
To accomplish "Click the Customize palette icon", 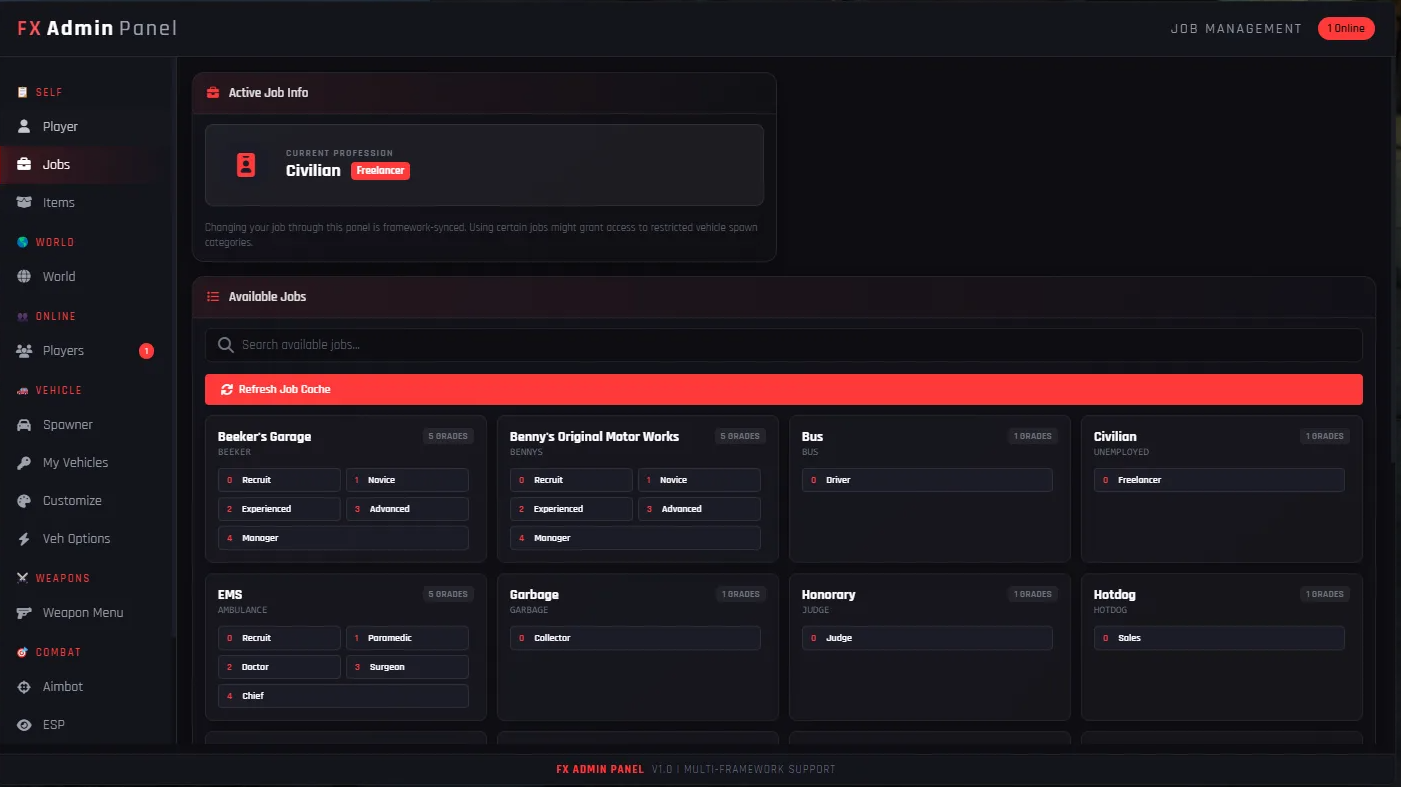I will pos(24,501).
